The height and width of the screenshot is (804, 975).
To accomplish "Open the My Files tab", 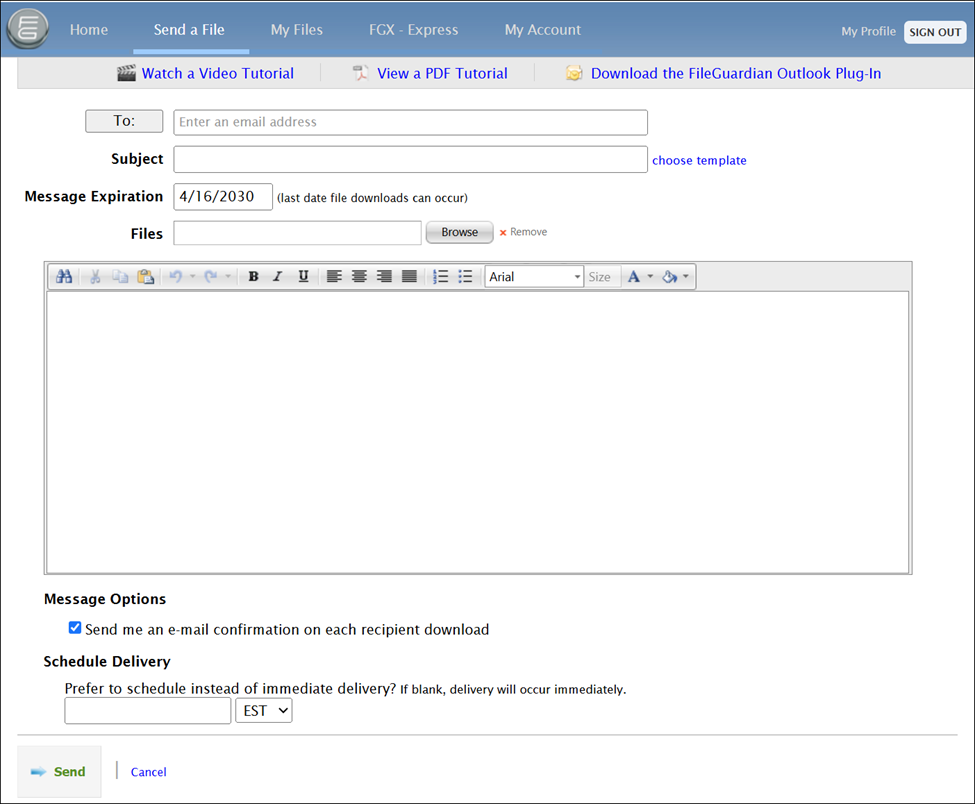I will (297, 30).
